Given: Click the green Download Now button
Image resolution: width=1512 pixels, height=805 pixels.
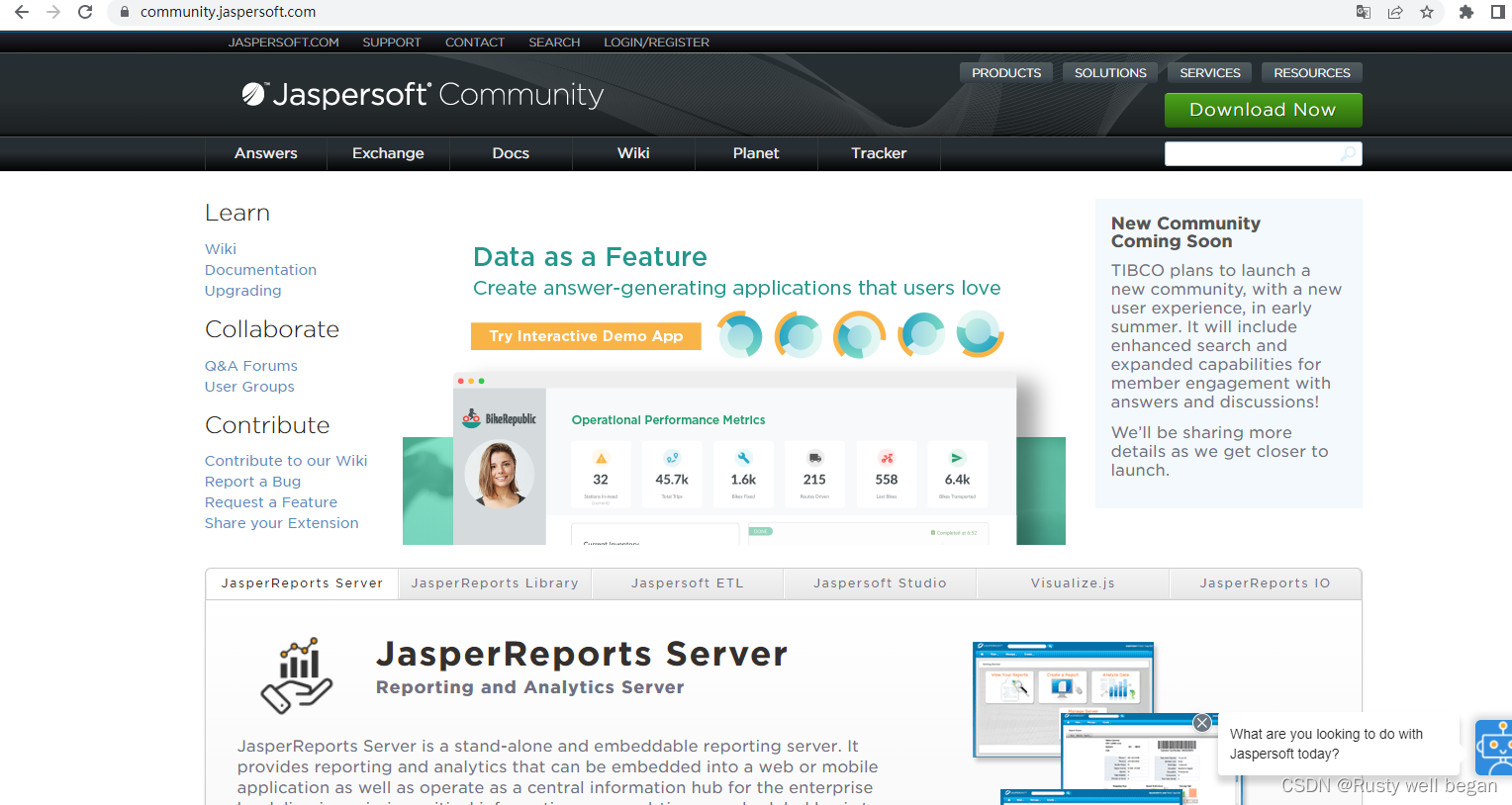Looking at the screenshot, I should coord(1263,110).
